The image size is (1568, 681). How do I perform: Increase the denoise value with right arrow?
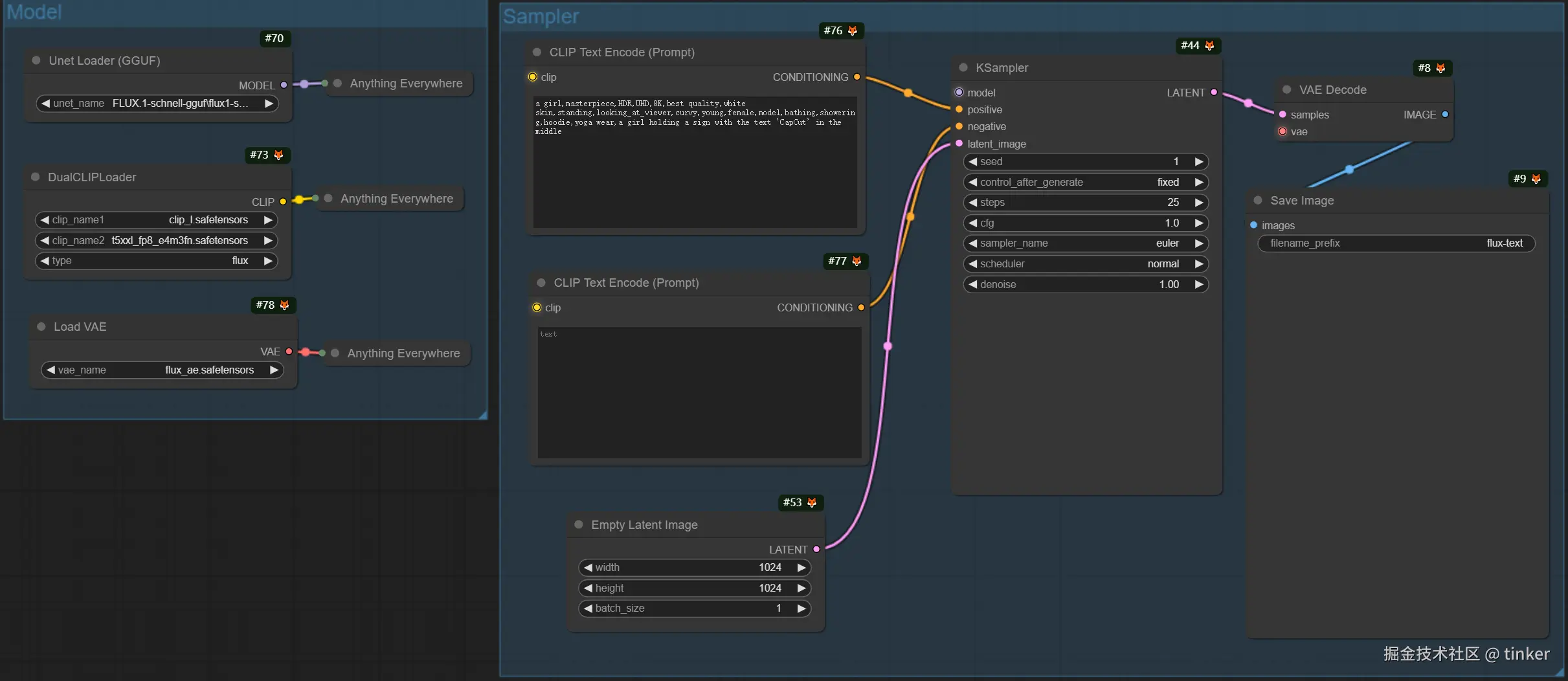click(1199, 285)
